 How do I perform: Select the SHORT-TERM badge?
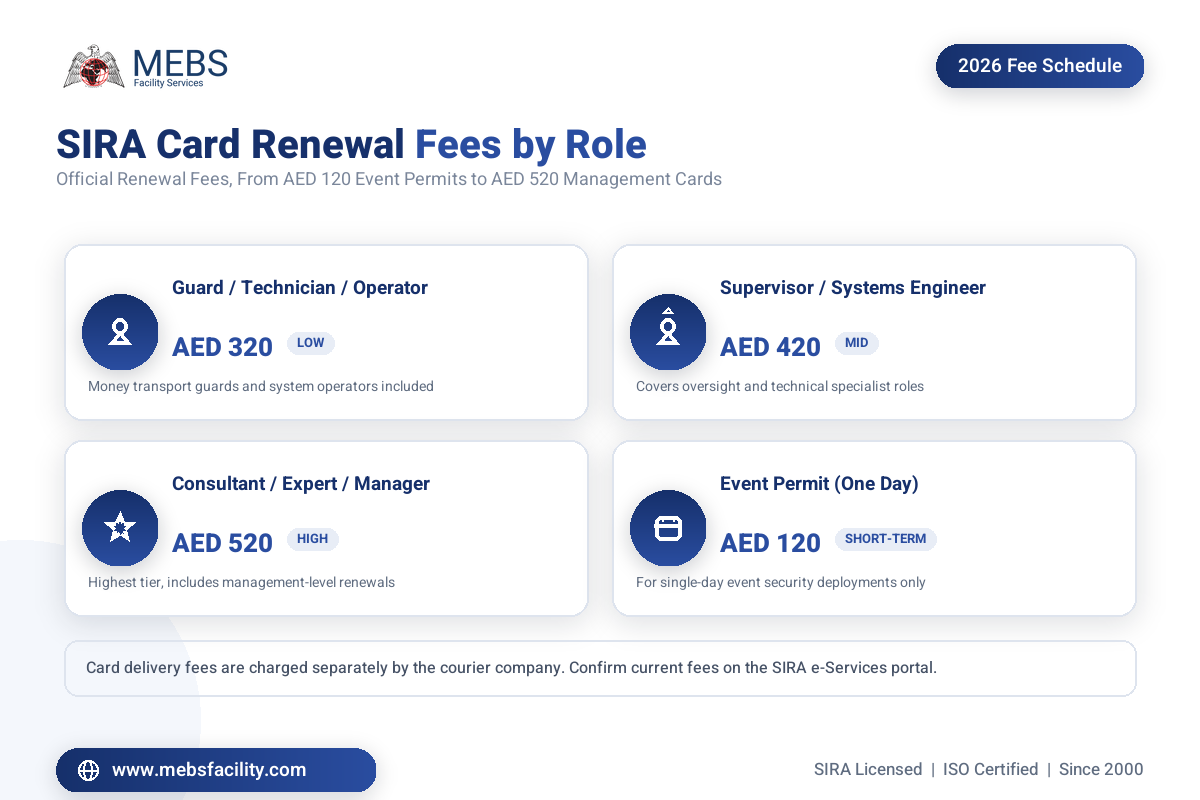pyautogui.click(x=886, y=539)
